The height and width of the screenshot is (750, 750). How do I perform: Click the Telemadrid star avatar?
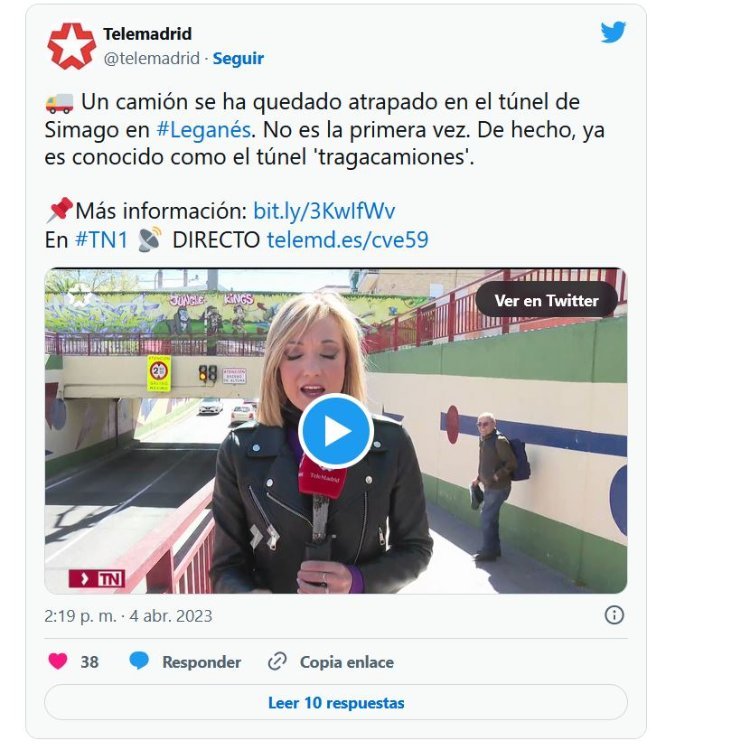pos(71,46)
